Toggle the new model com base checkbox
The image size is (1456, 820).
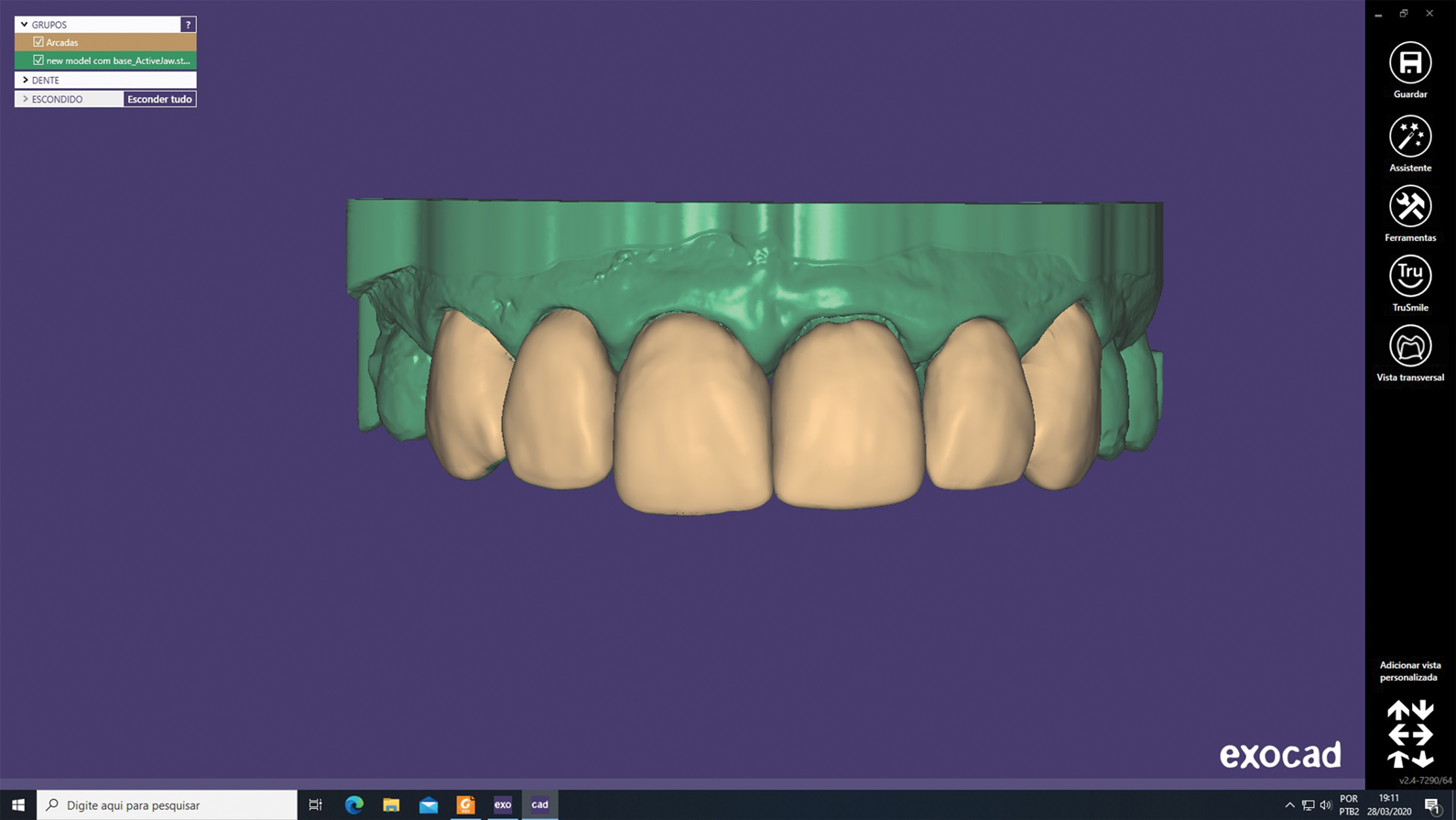click(38, 60)
